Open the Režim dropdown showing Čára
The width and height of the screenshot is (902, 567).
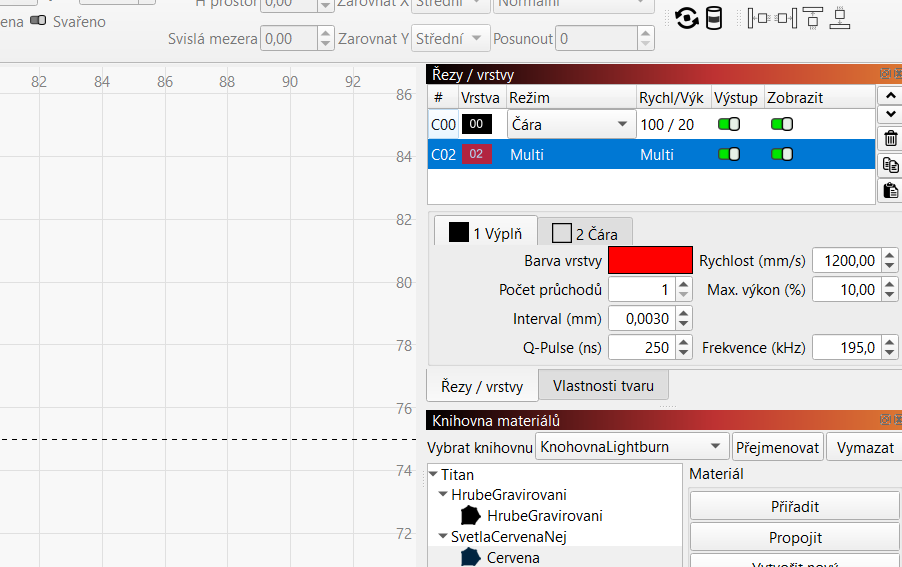coord(570,124)
